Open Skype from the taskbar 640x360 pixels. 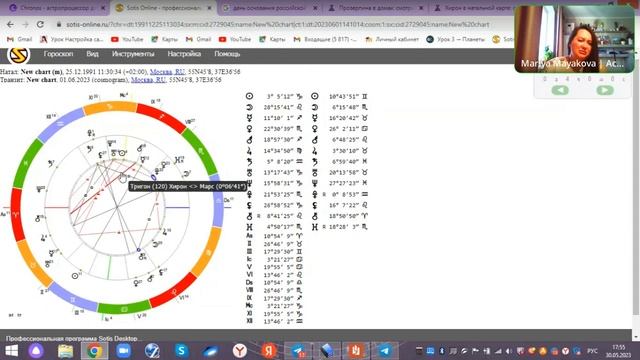[181, 351]
